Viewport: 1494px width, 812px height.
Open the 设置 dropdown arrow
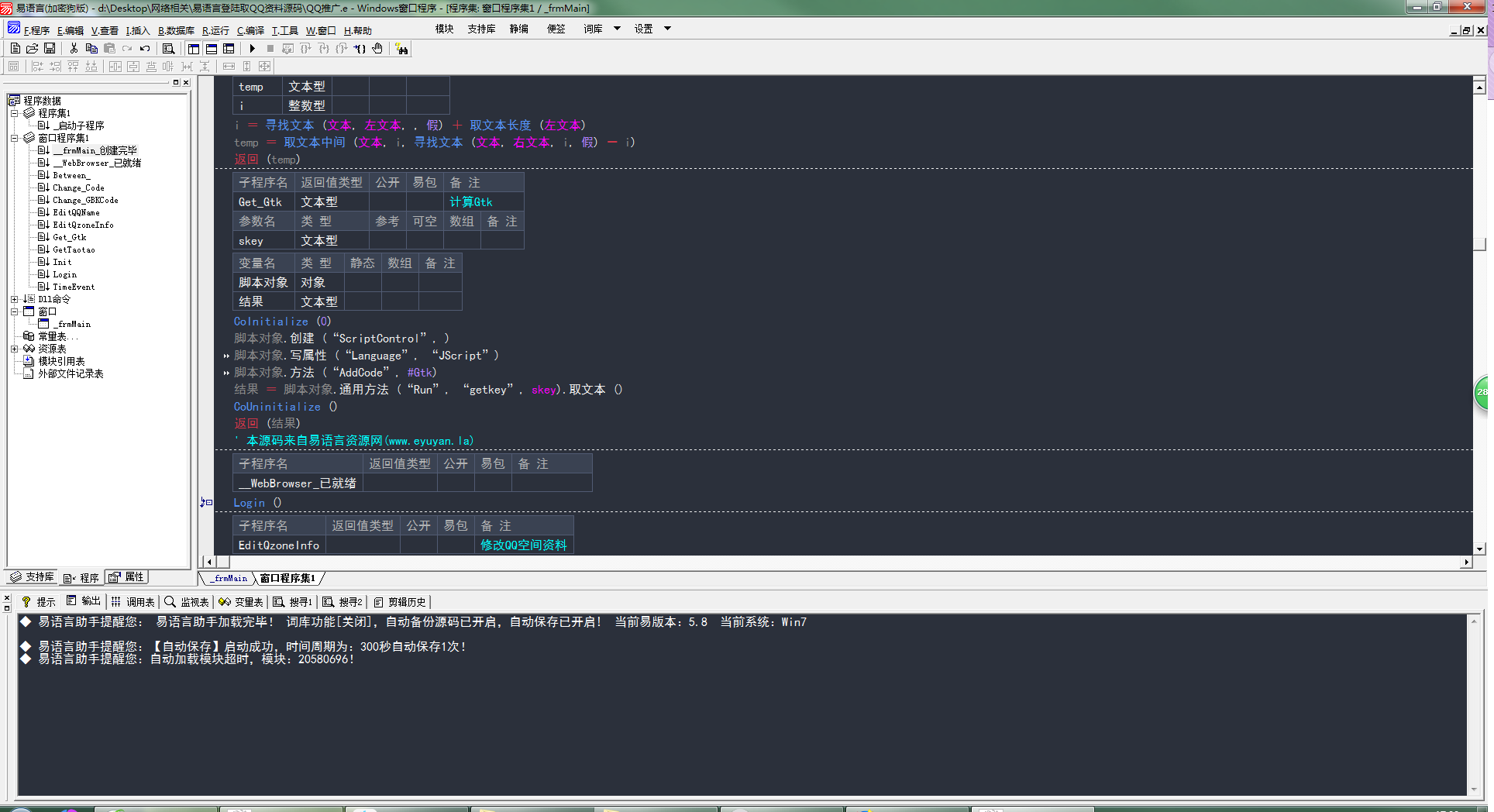click(667, 29)
